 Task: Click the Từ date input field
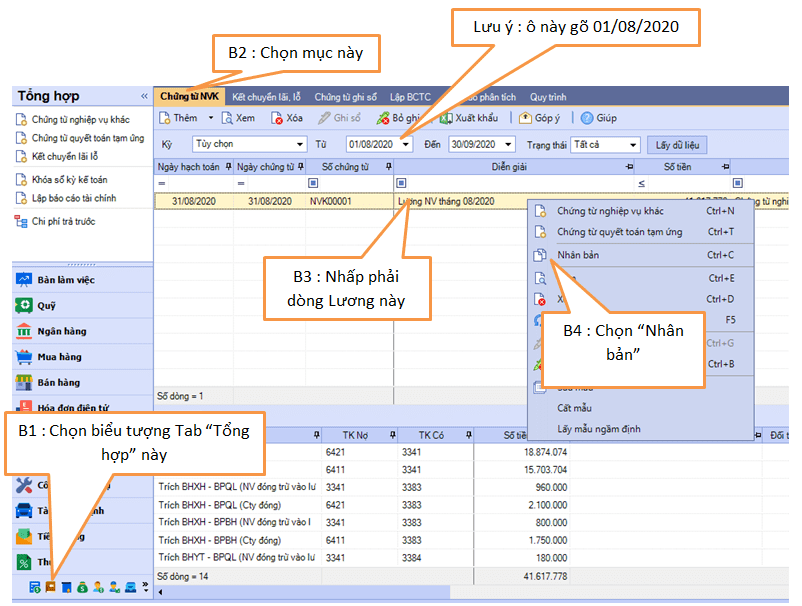(x=371, y=145)
